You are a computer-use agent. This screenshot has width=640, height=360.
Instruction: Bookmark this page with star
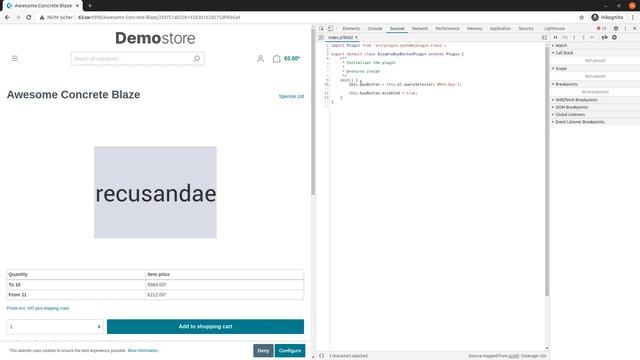click(x=582, y=18)
